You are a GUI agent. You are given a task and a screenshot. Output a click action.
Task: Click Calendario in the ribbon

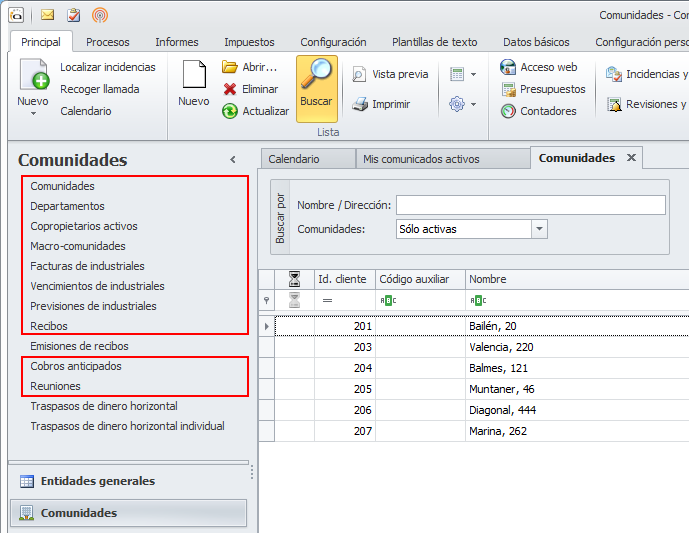coord(86,111)
